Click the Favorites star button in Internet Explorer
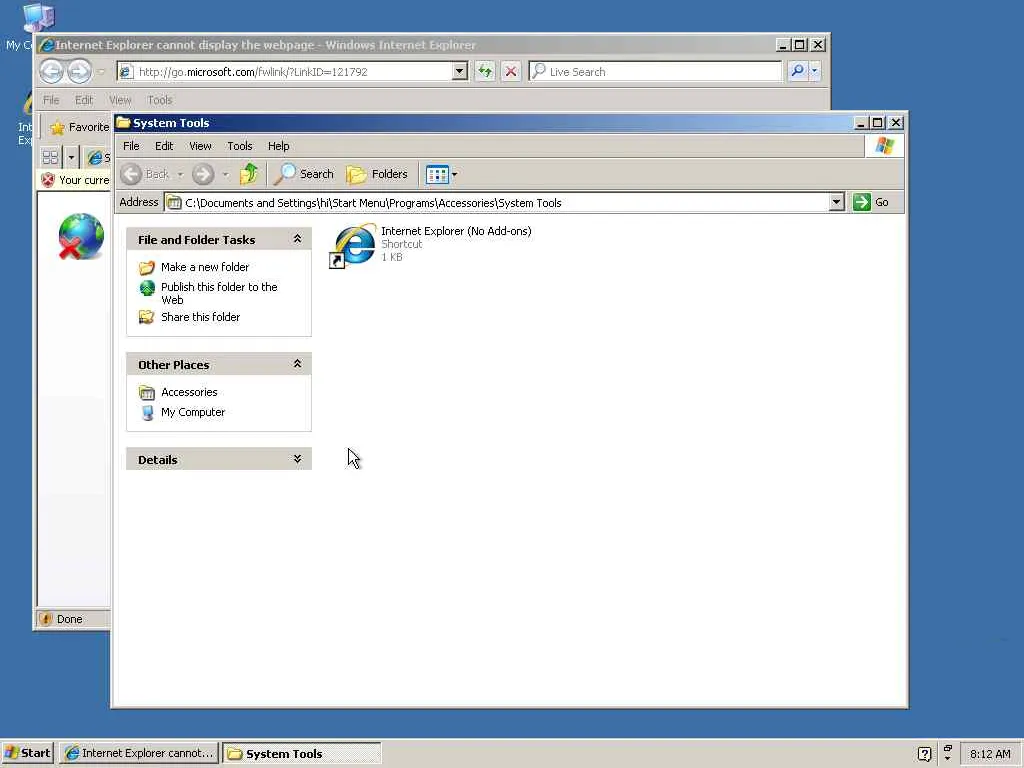The width and height of the screenshot is (1024, 768). click(78, 127)
